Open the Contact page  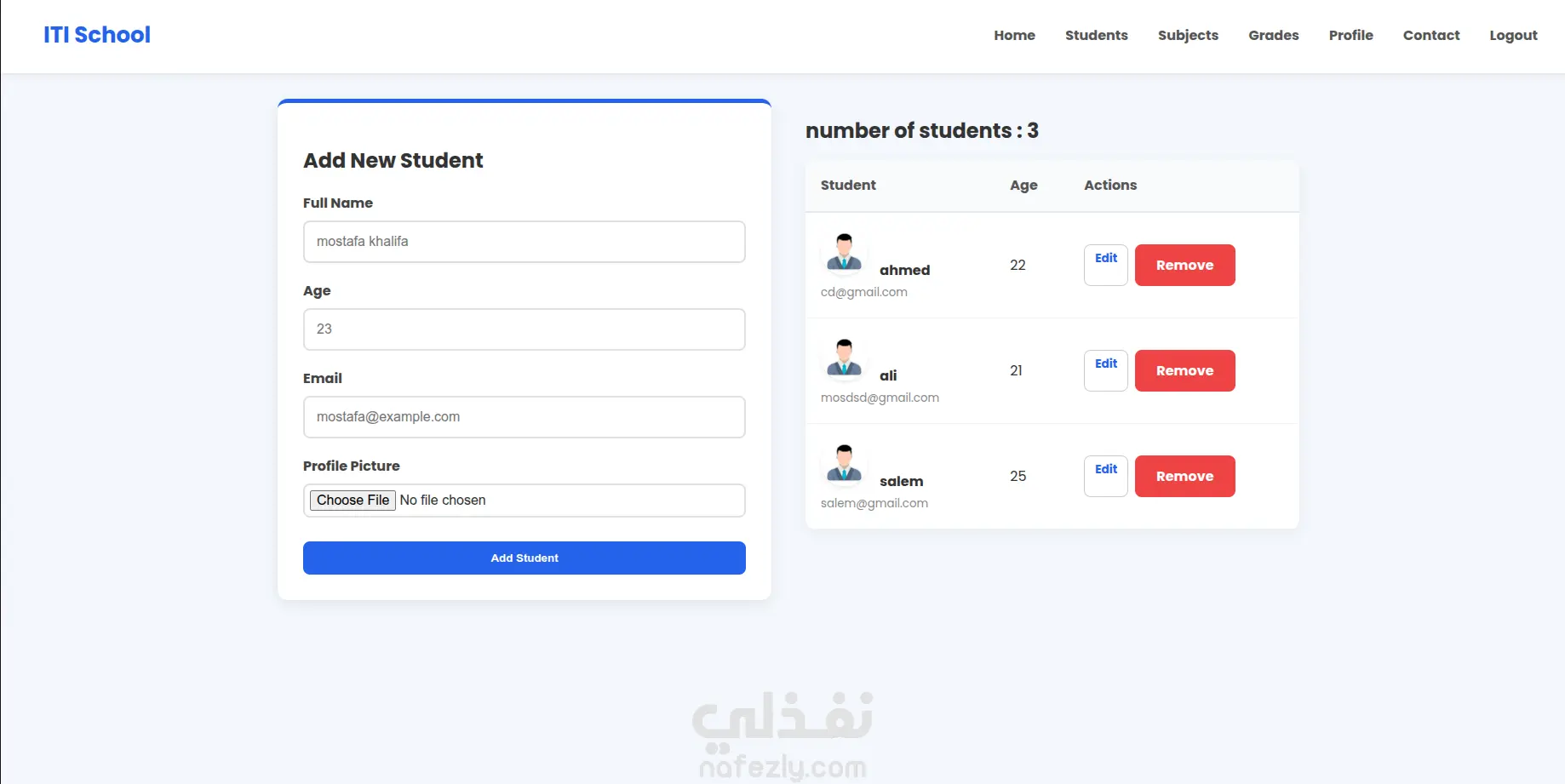coord(1430,35)
